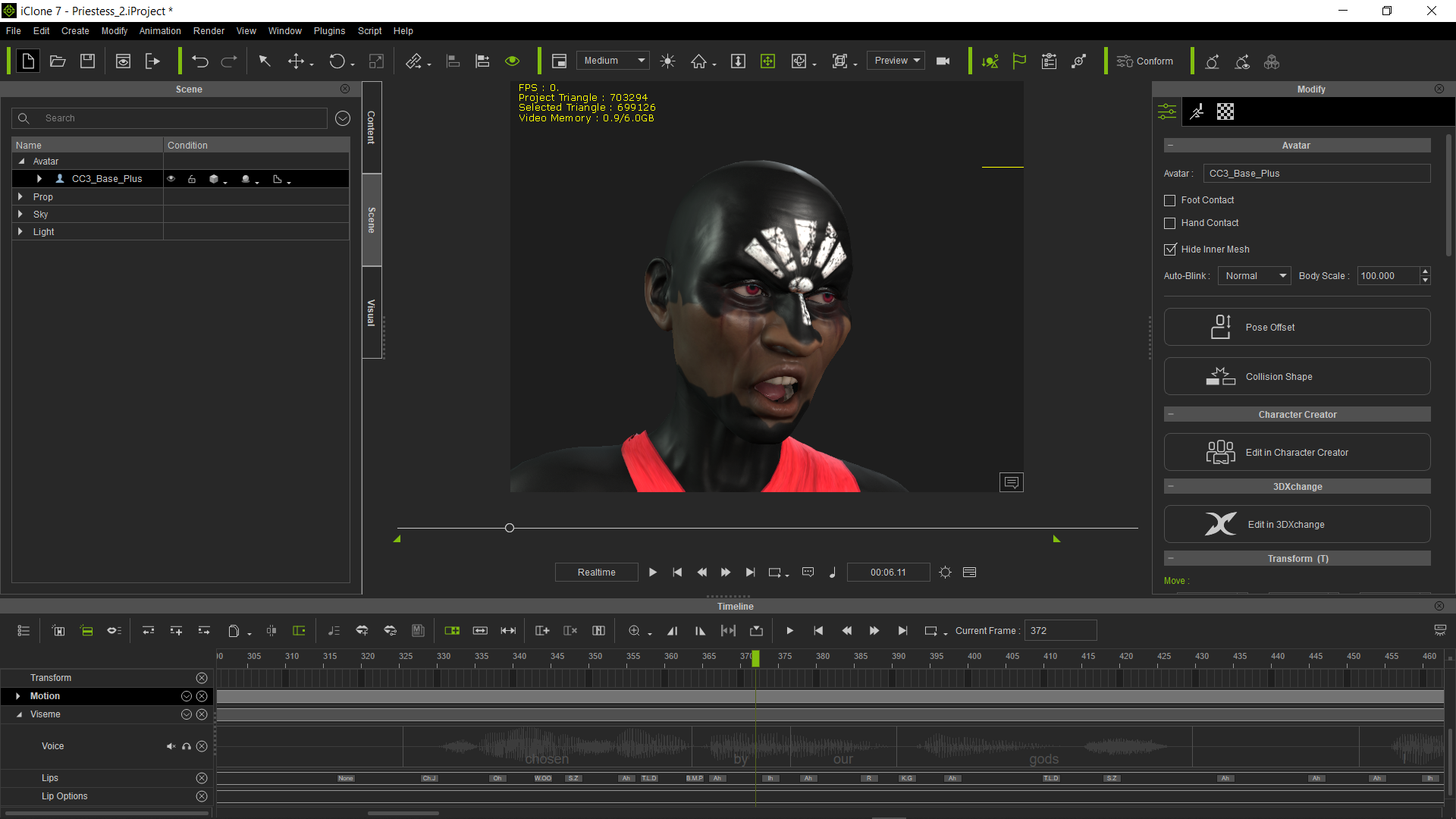Collapse the Avatar tree node
The height and width of the screenshot is (819, 1456).
point(21,162)
